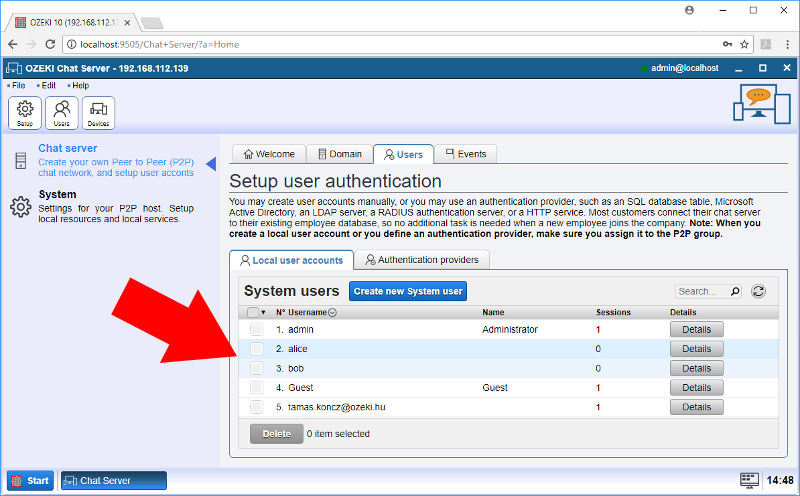Reload the page with the browser refresh icon
This screenshot has height=496, width=800.
50,44
